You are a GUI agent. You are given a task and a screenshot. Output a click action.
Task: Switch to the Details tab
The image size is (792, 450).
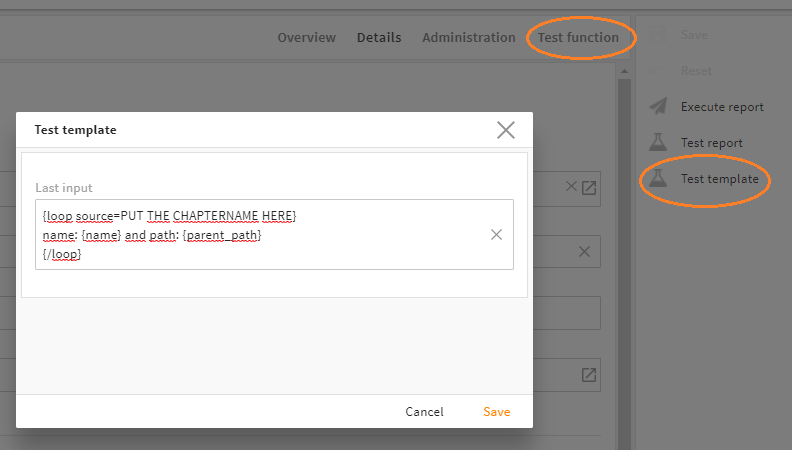pos(379,37)
